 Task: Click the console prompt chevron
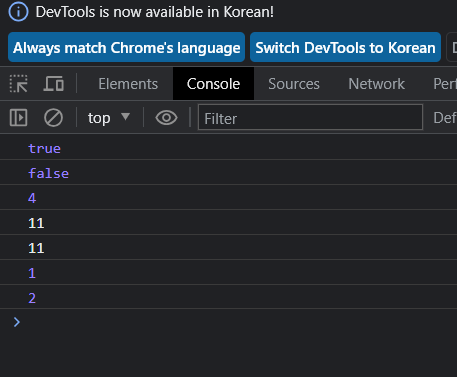[17, 322]
